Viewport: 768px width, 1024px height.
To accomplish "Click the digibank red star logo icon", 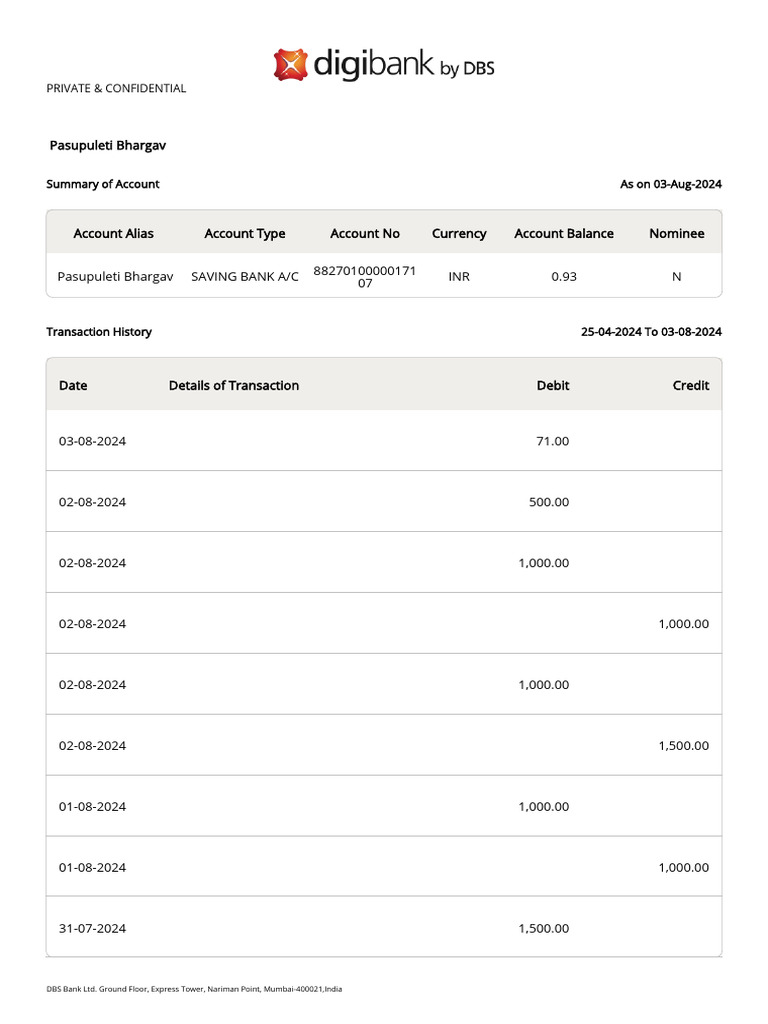I will click(291, 65).
